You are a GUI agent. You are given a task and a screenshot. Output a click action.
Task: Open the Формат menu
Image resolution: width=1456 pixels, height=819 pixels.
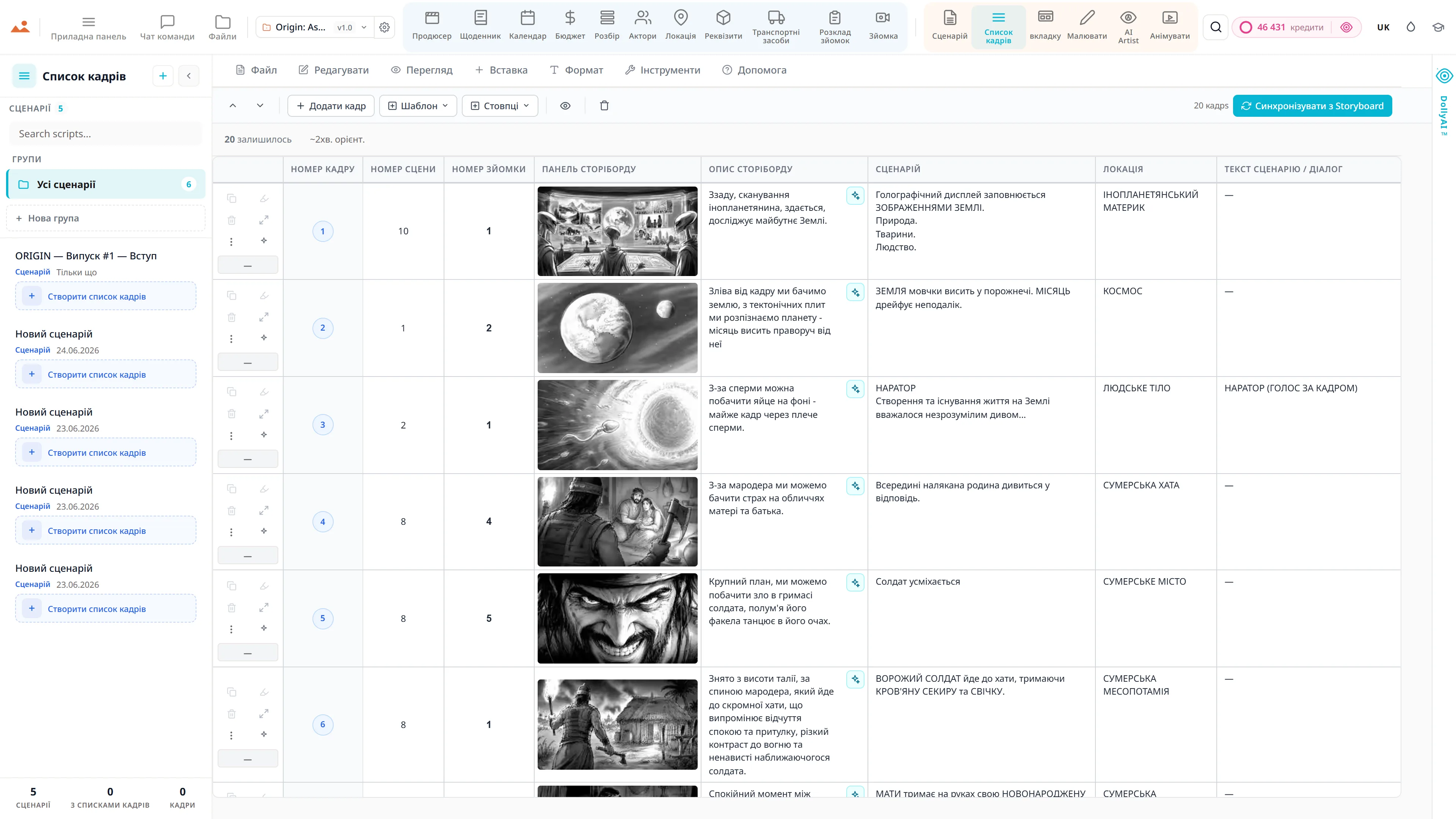[576, 70]
